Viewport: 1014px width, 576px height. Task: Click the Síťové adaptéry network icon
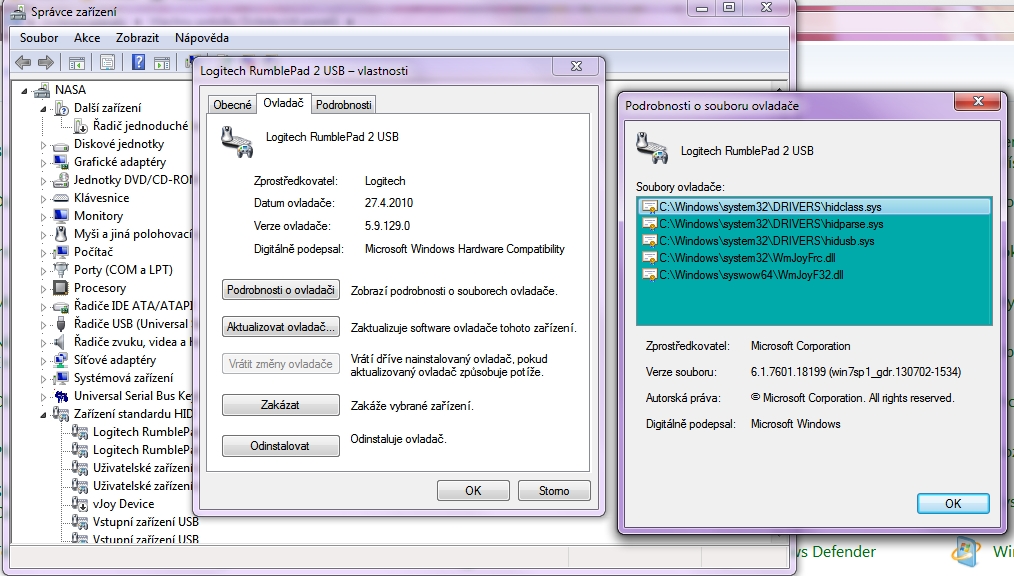pos(61,359)
